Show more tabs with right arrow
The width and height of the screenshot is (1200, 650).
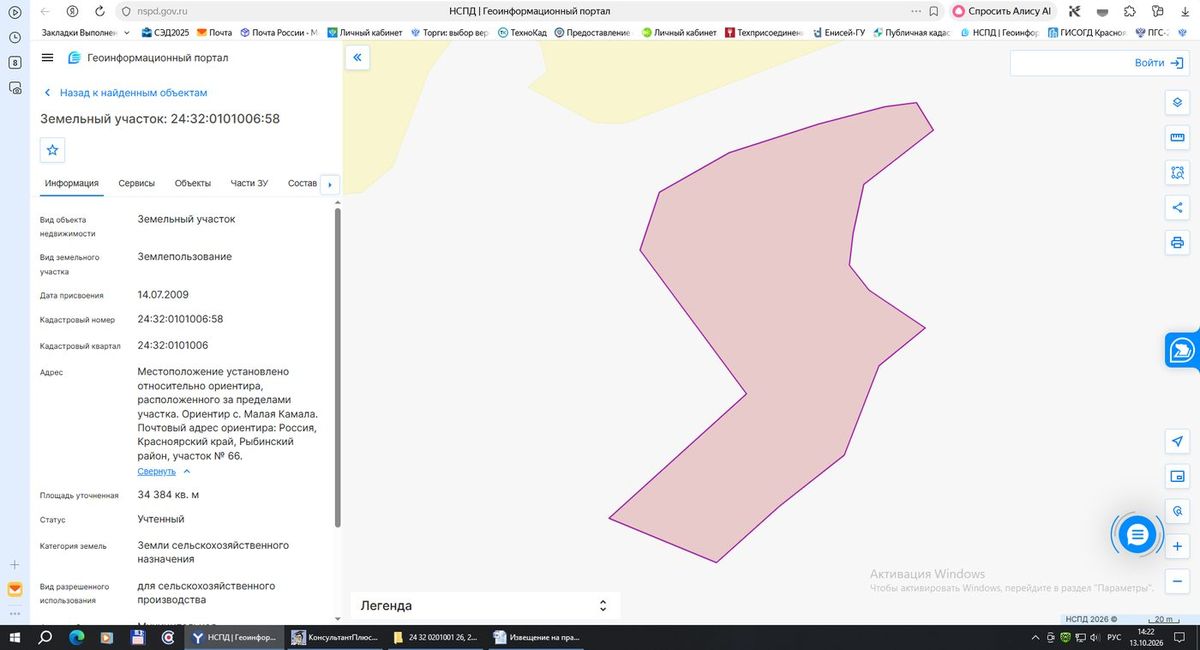coord(330,184)
